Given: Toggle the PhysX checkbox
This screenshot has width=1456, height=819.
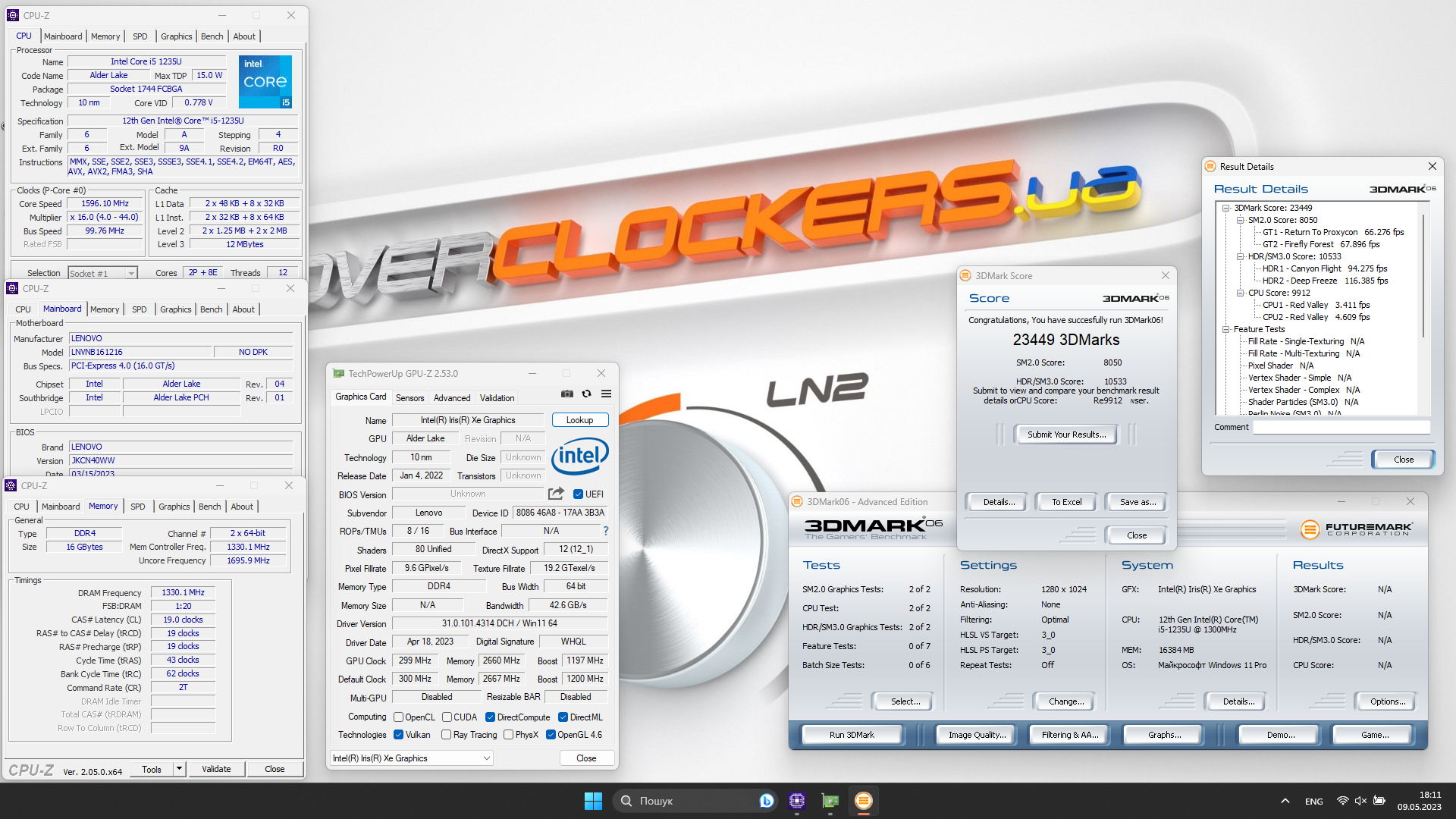Looking at the screenshot, I should coord(508,734).
